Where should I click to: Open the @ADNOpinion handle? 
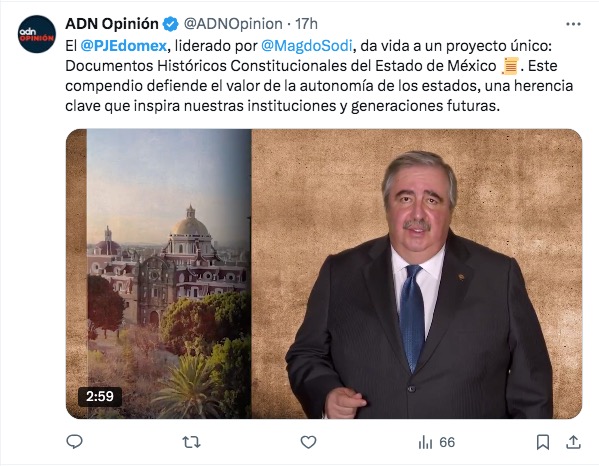[x=233, y=24]
